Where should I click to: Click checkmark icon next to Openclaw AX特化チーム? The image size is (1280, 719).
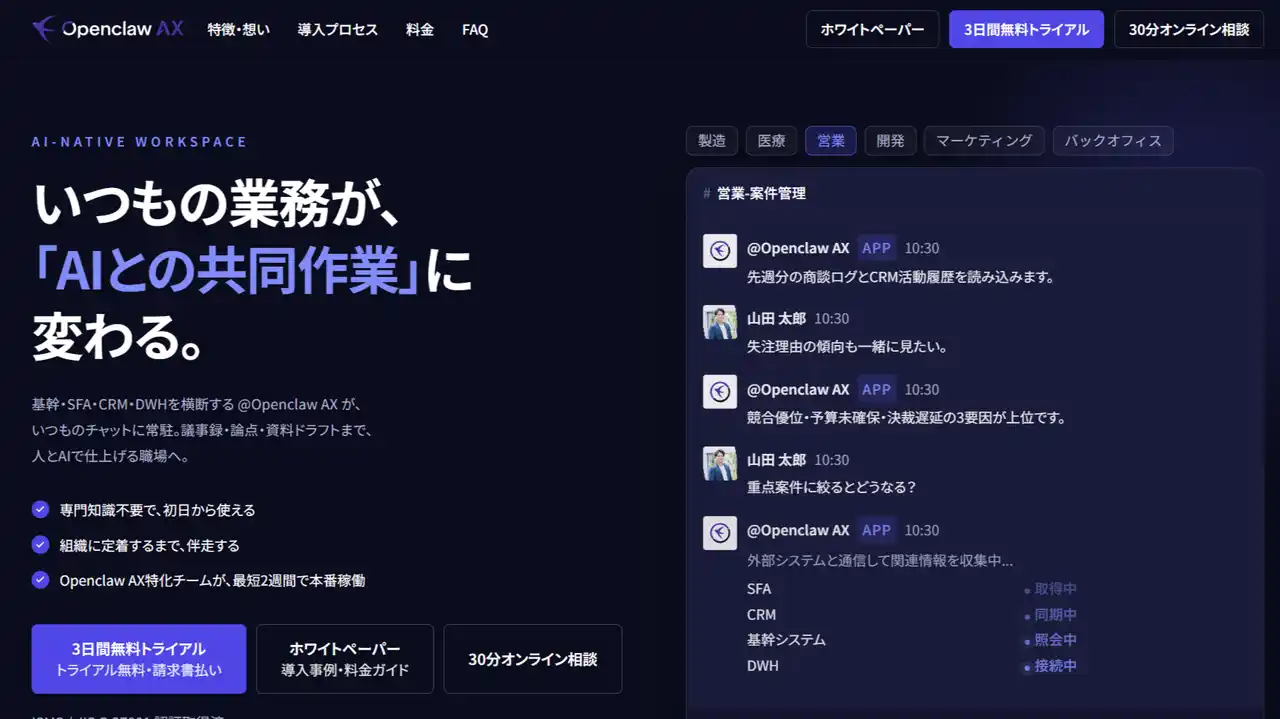(x=40, y=580)
